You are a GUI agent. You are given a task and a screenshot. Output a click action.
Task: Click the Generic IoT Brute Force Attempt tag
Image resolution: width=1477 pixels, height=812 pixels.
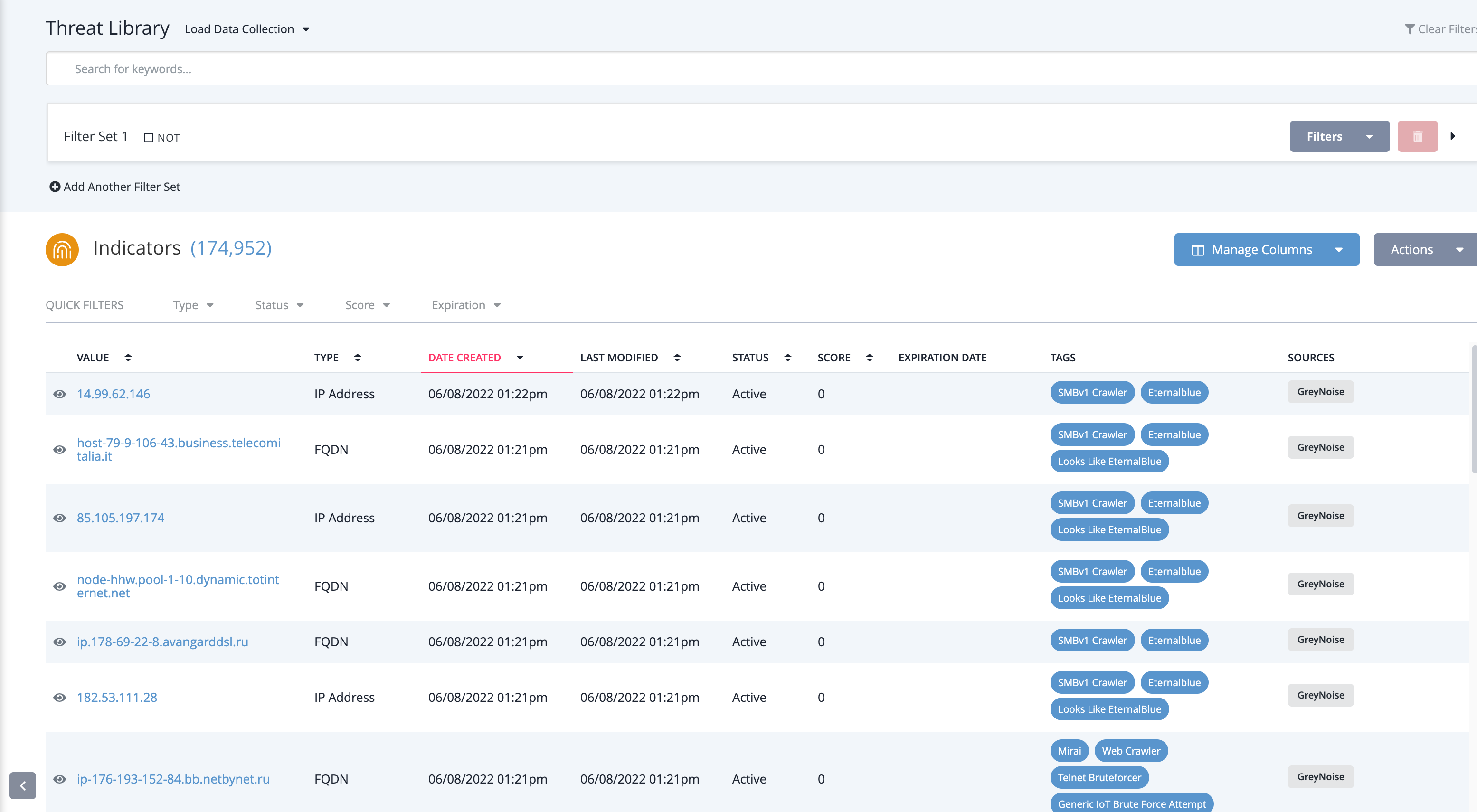1131,803
